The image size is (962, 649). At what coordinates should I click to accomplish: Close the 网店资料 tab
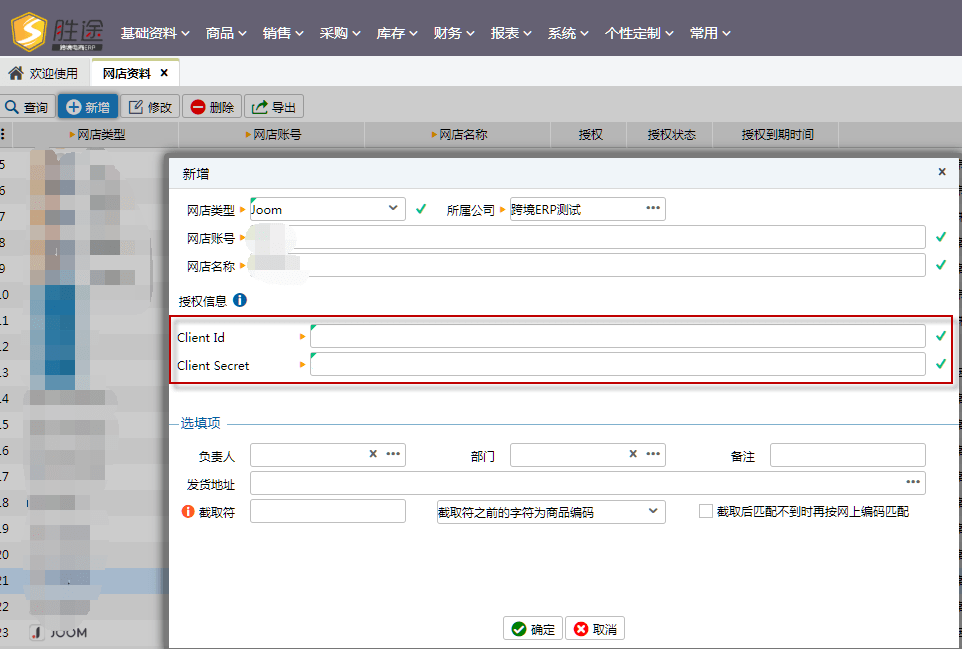(164, 73)
